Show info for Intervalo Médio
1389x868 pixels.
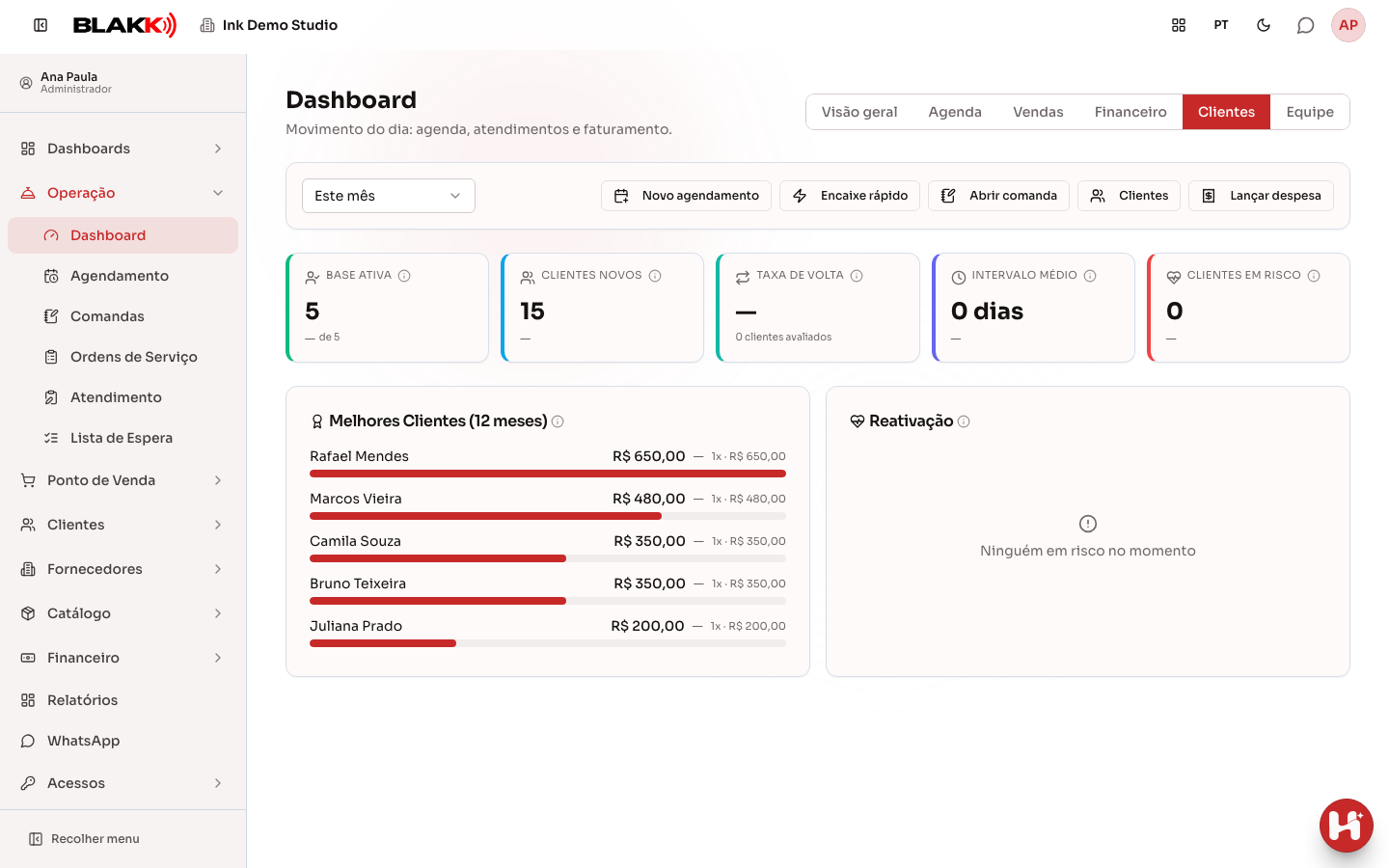point(1090,276)
